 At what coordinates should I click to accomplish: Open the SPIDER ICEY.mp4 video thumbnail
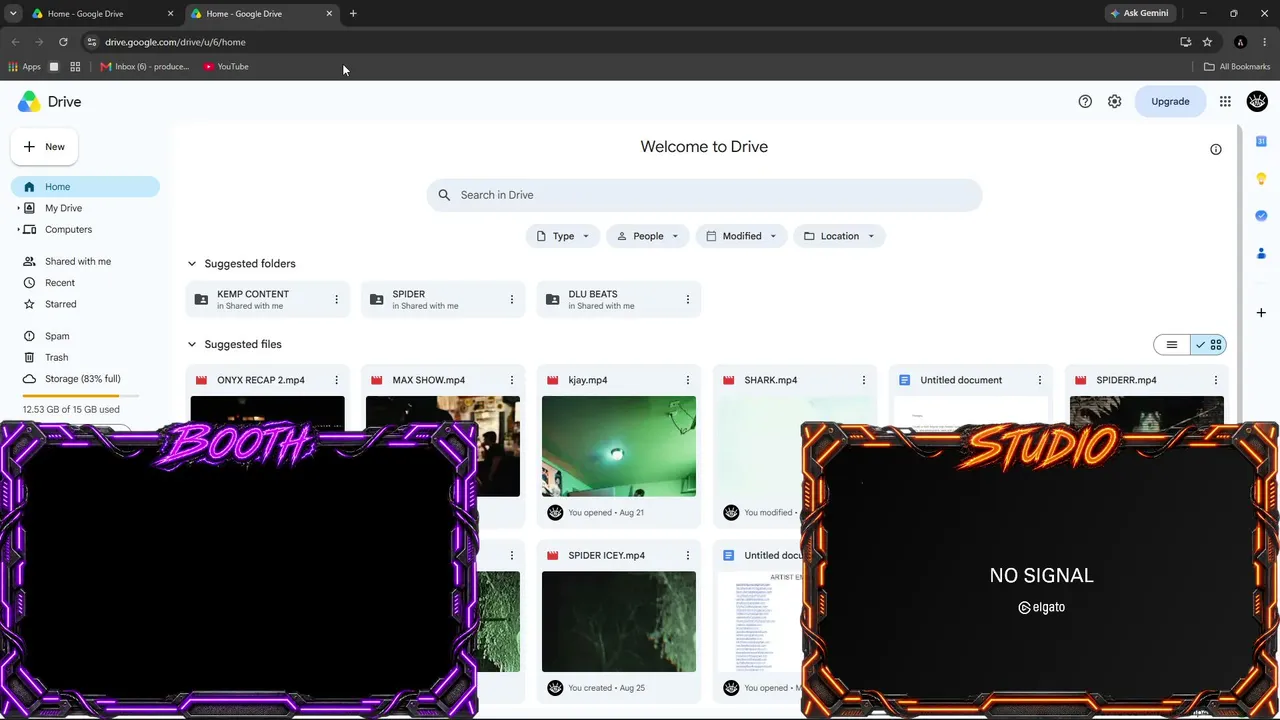[619, 621]
